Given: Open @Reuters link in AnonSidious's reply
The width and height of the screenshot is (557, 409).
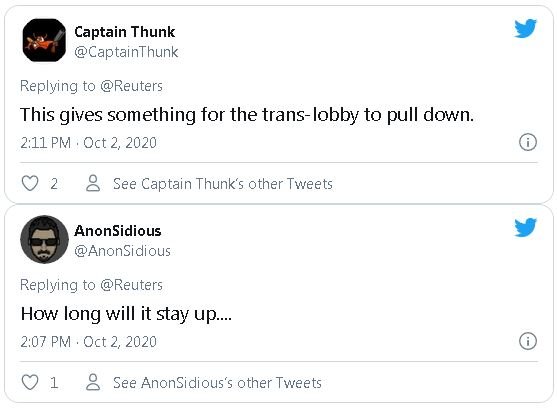Looking at the screenshot, I should 131,285.
